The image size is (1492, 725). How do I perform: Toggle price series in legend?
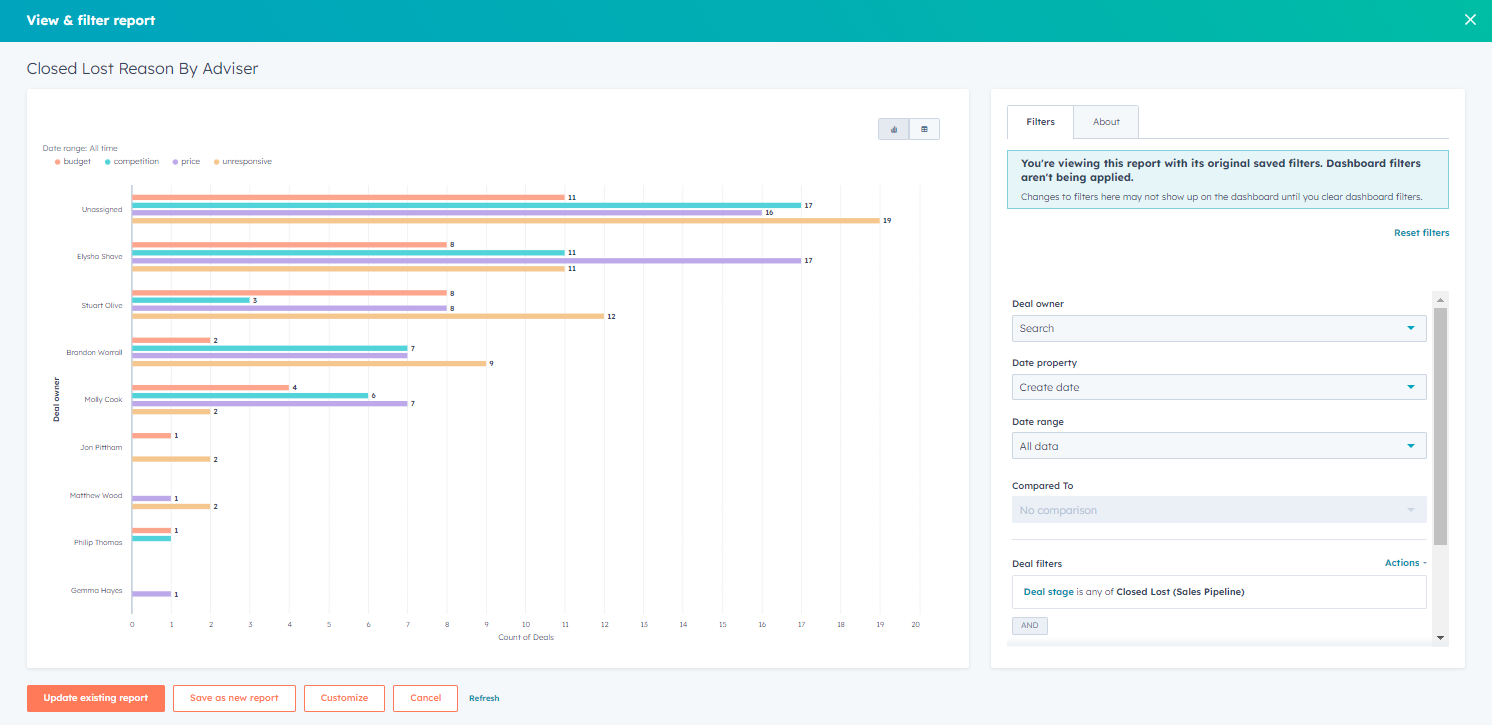[x=186, y=161]
